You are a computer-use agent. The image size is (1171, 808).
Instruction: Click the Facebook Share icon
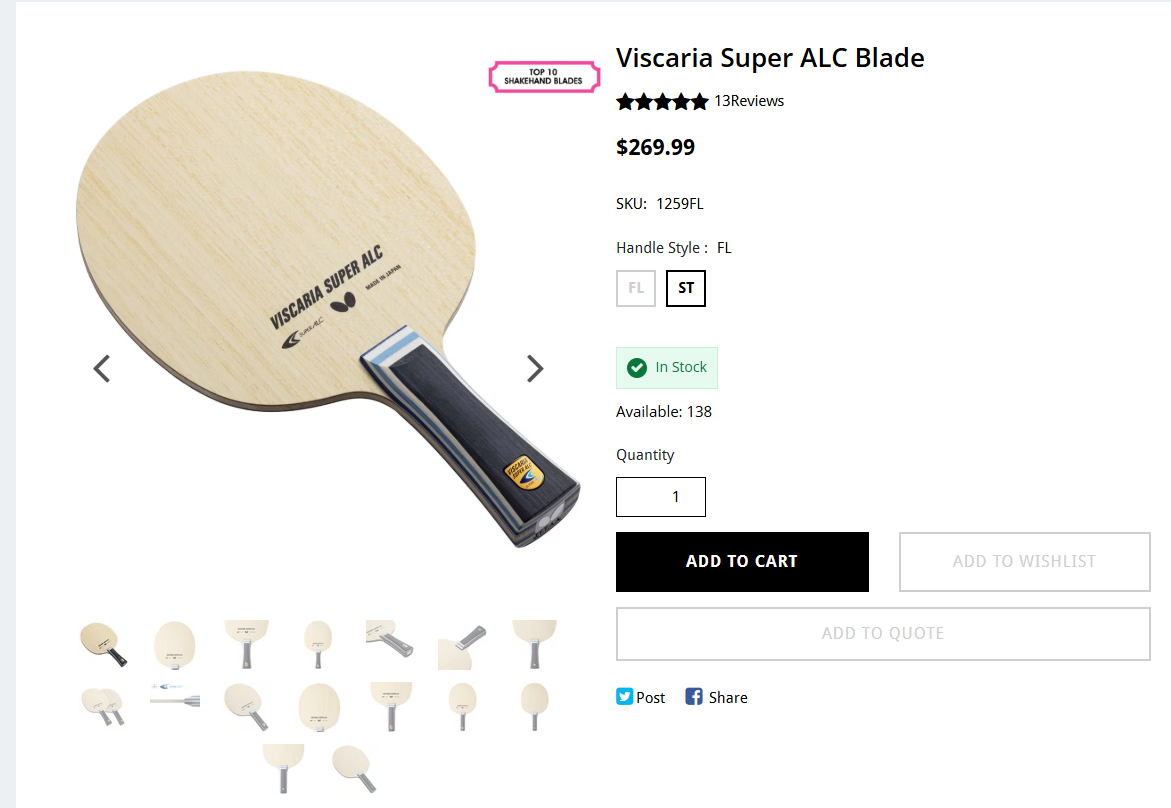(694, 697)
